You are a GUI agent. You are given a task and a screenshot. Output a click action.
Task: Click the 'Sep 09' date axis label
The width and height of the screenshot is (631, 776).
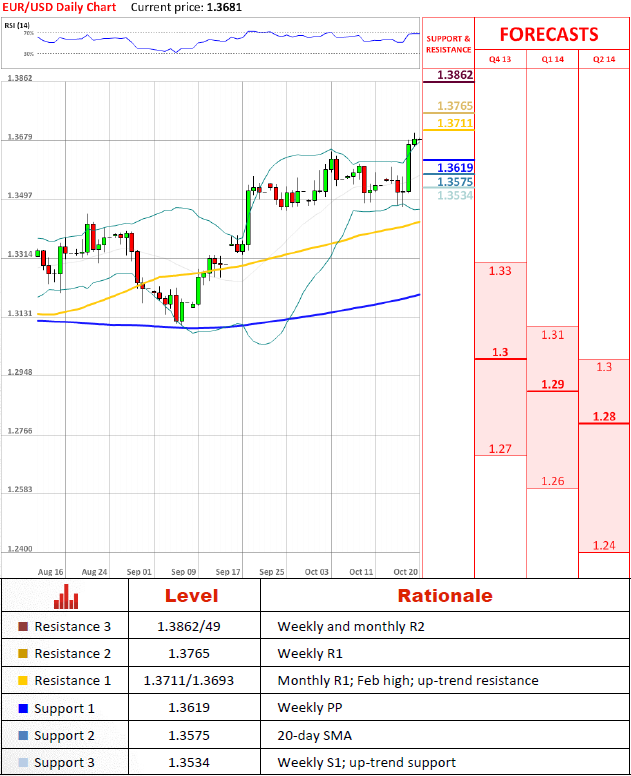click(184, 572)
